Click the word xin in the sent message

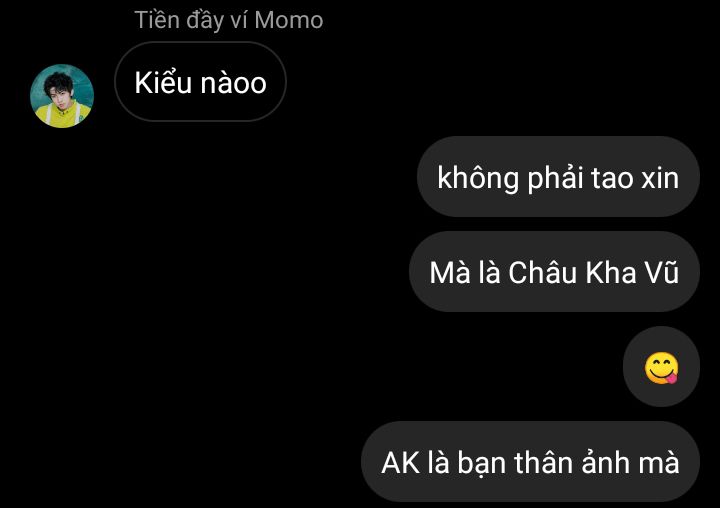(x=660, y=178)
